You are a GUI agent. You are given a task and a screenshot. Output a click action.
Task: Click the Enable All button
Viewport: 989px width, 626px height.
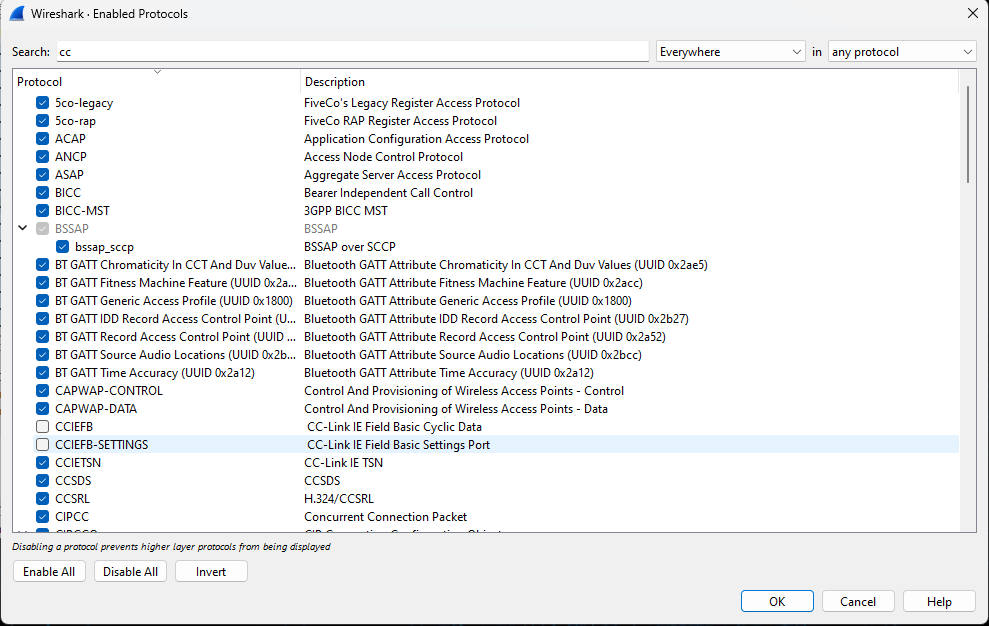[49, 571]
